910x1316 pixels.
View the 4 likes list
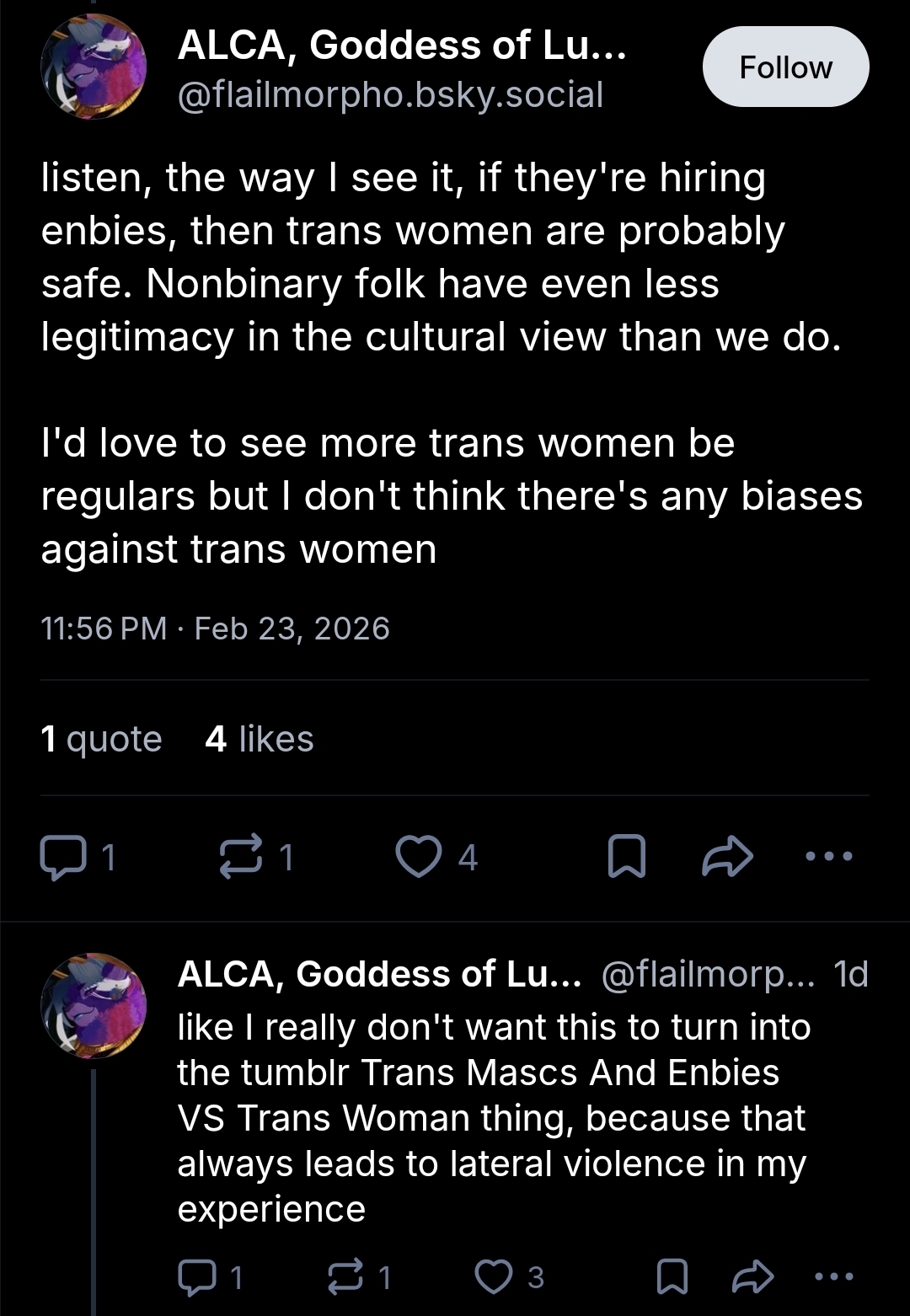point(259,739)
